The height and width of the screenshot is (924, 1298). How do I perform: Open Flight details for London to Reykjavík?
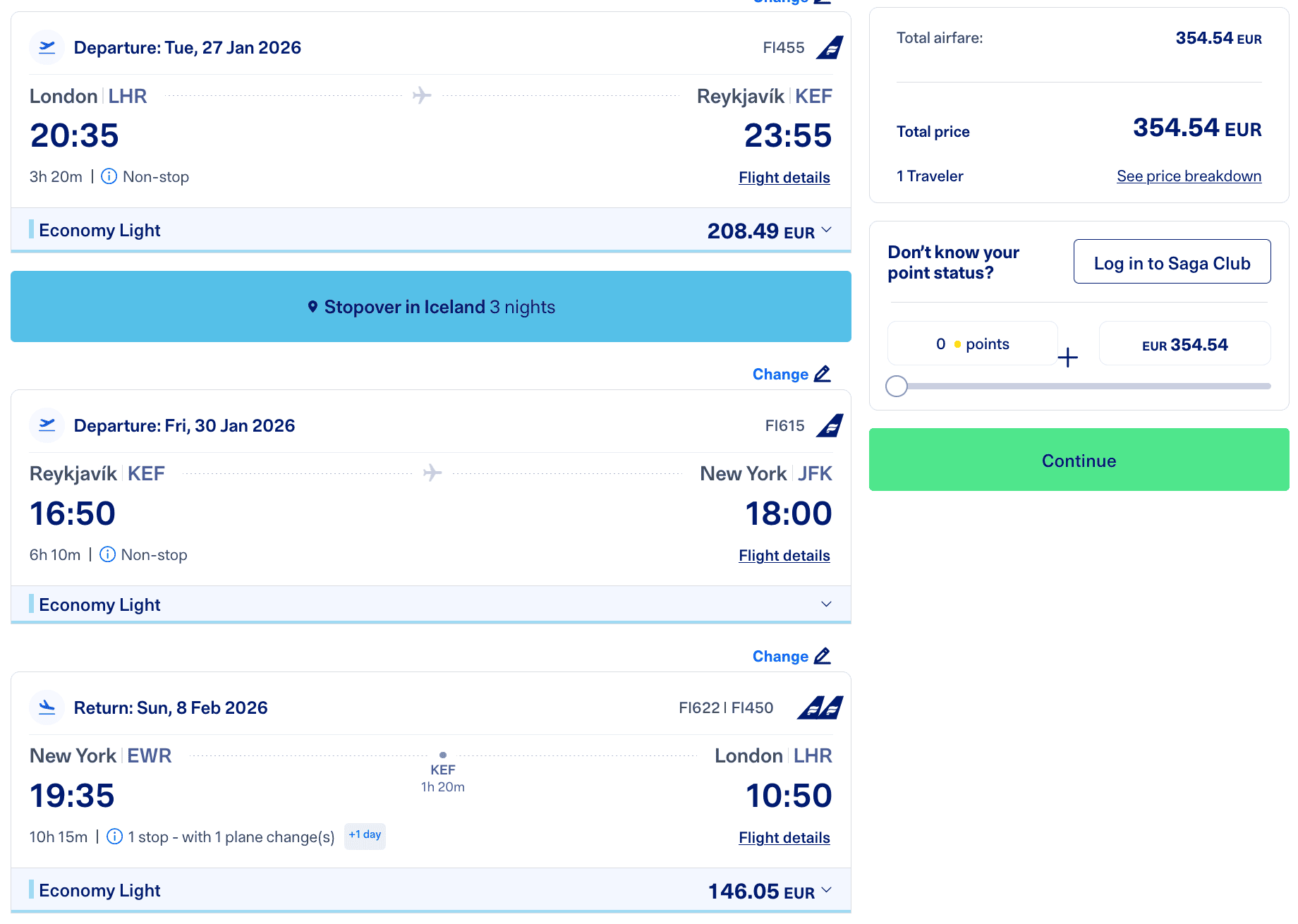tap(784, 178)
